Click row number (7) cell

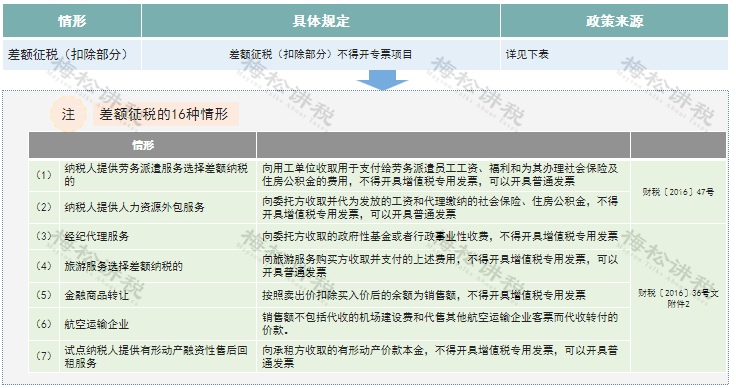coord(44,356)
